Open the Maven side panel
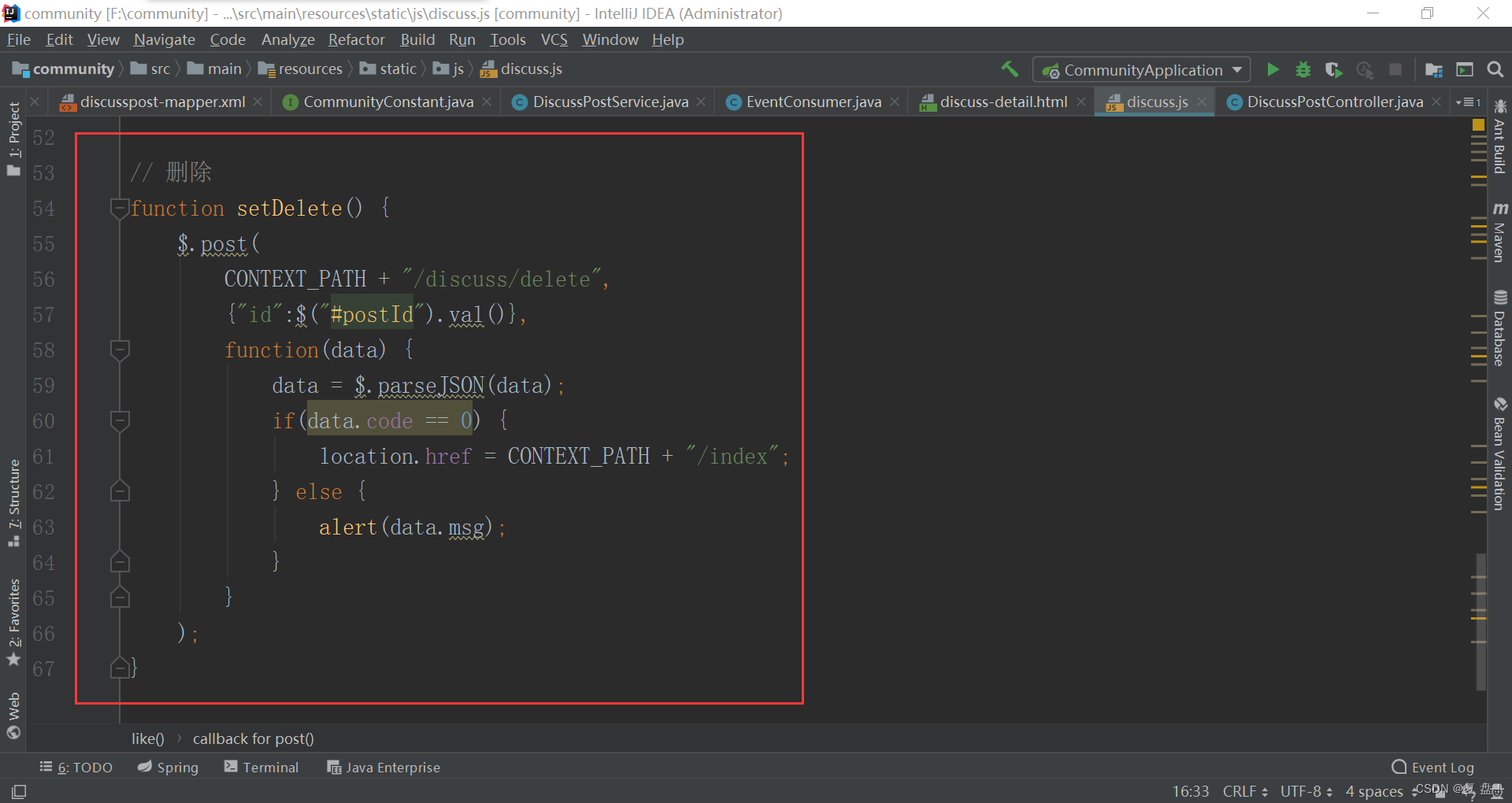This screenshot has height=803, width=1512. [x=1499, y=231]
